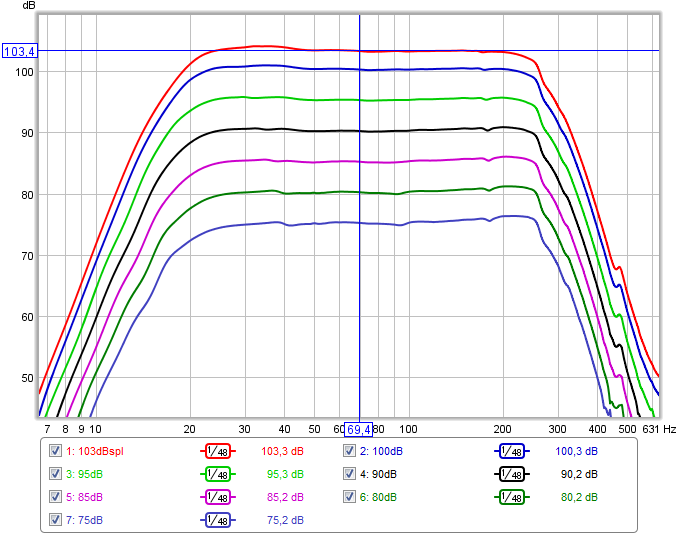Click the 200 label on the Hz axis

point(502,429)
